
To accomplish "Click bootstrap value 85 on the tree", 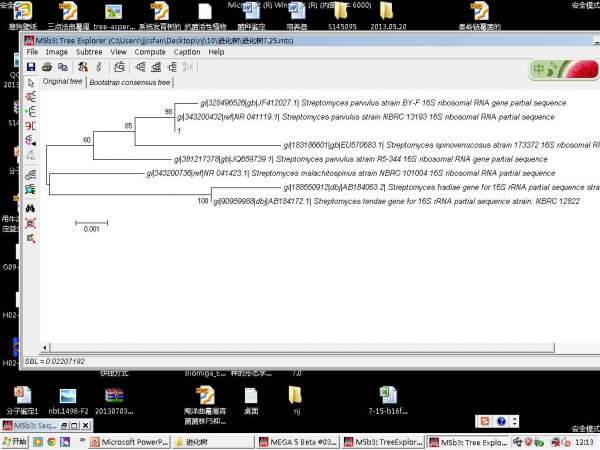I will point(128,126).
